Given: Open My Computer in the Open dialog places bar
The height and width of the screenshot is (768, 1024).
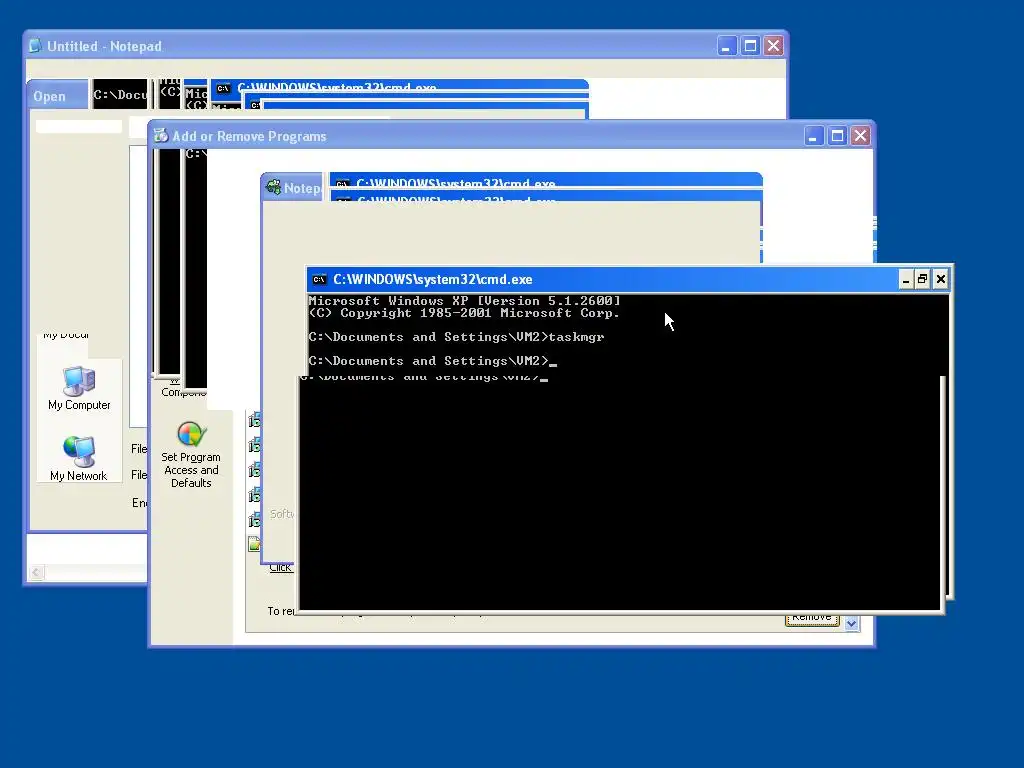Looking at the screenshot, I should (79, 389).
